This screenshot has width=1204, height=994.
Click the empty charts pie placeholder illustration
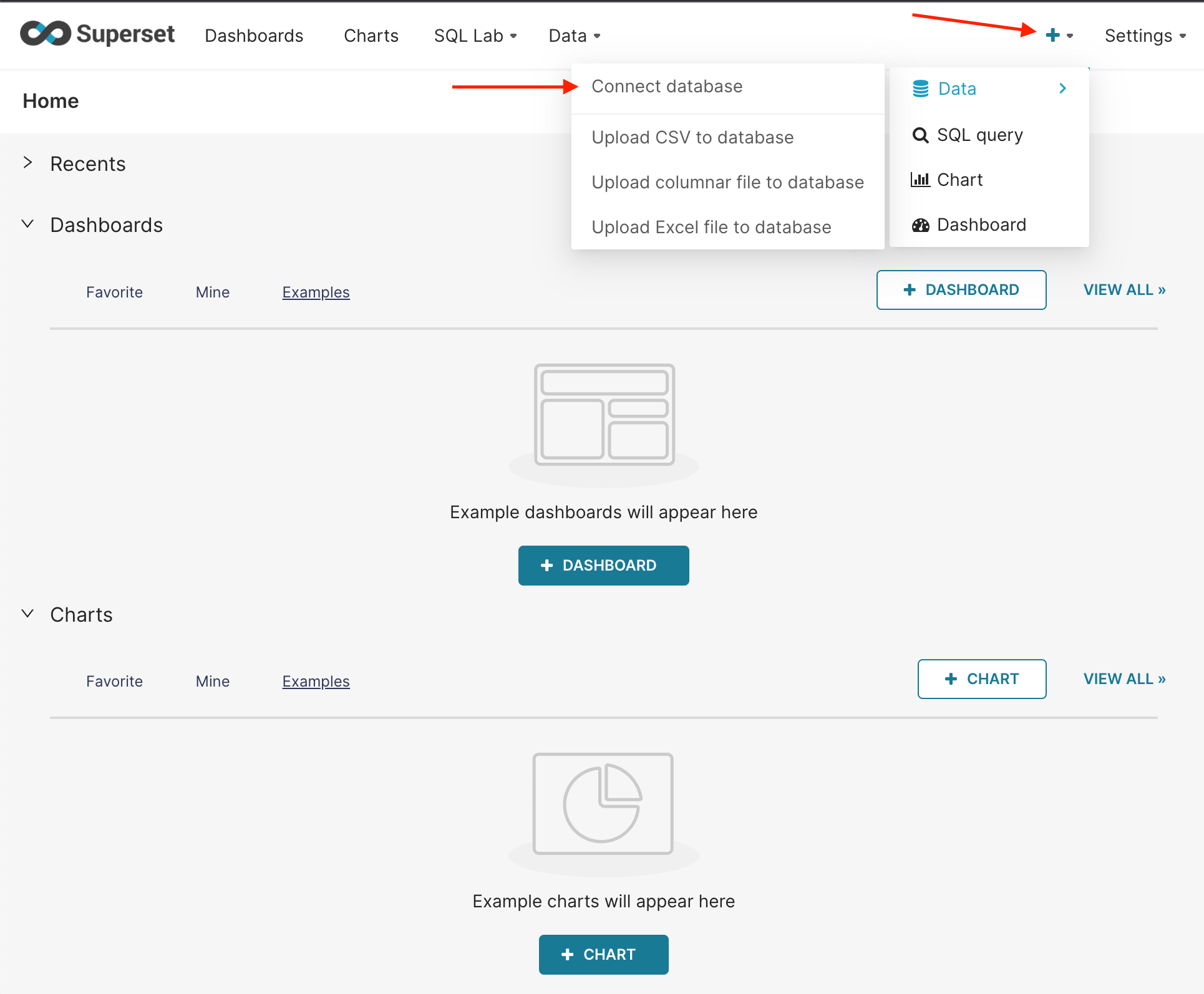tap(603, 804)
